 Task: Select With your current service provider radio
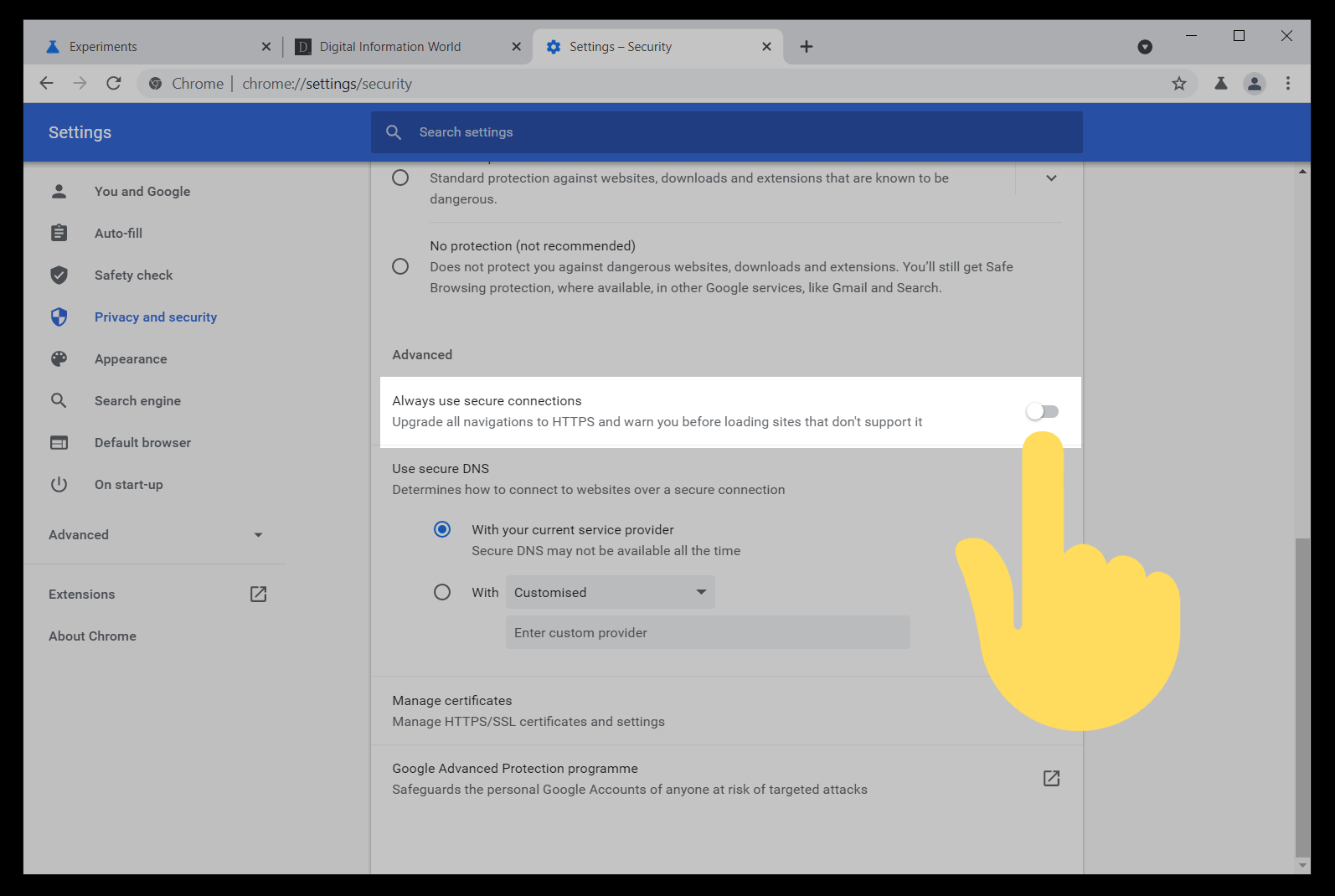pos(442,529)
